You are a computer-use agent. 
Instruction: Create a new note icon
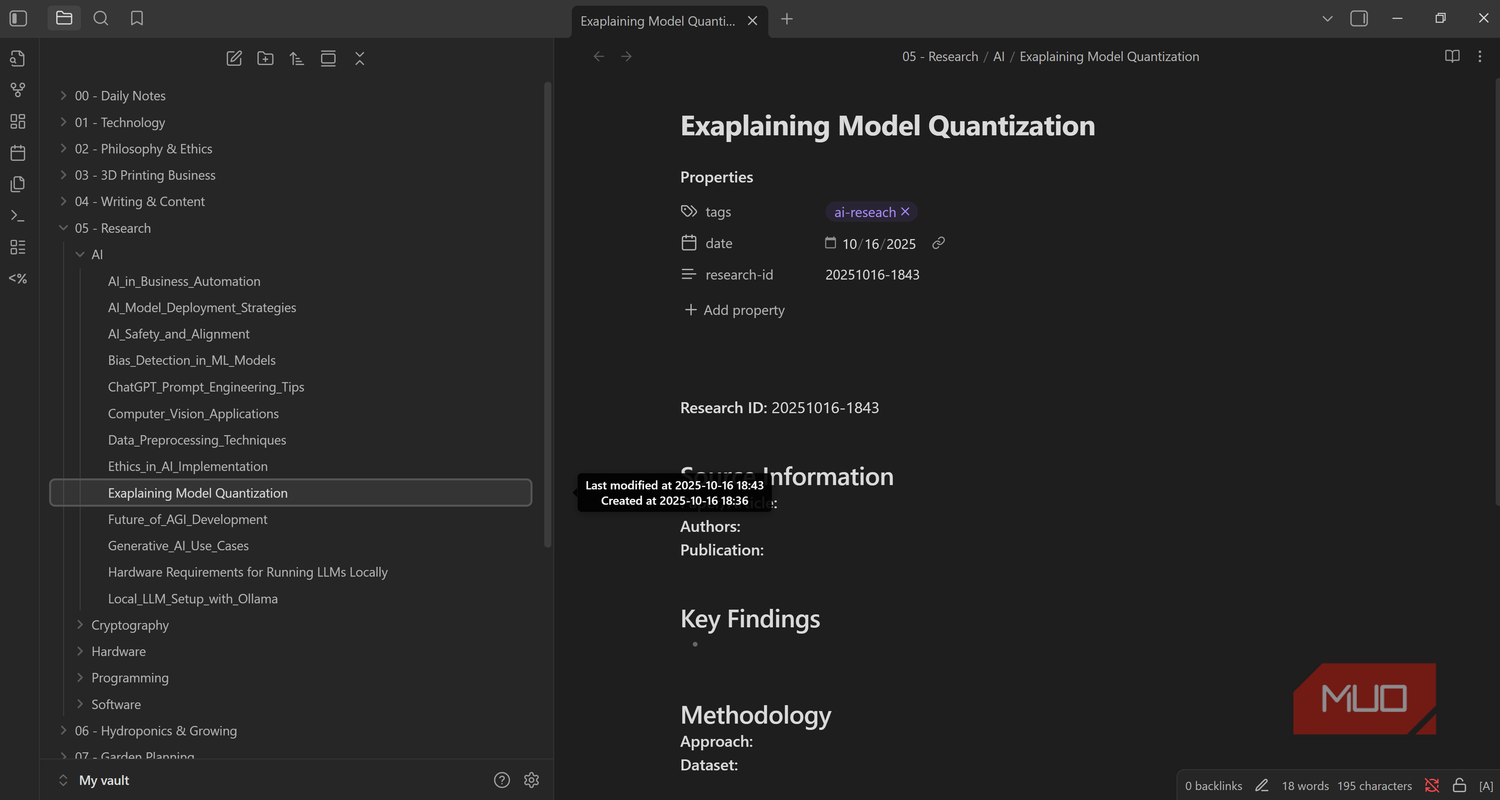[x=234, y=59]
